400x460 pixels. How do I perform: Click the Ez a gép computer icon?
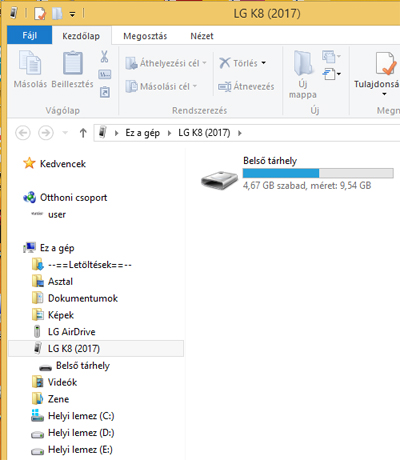pos(30,248)
